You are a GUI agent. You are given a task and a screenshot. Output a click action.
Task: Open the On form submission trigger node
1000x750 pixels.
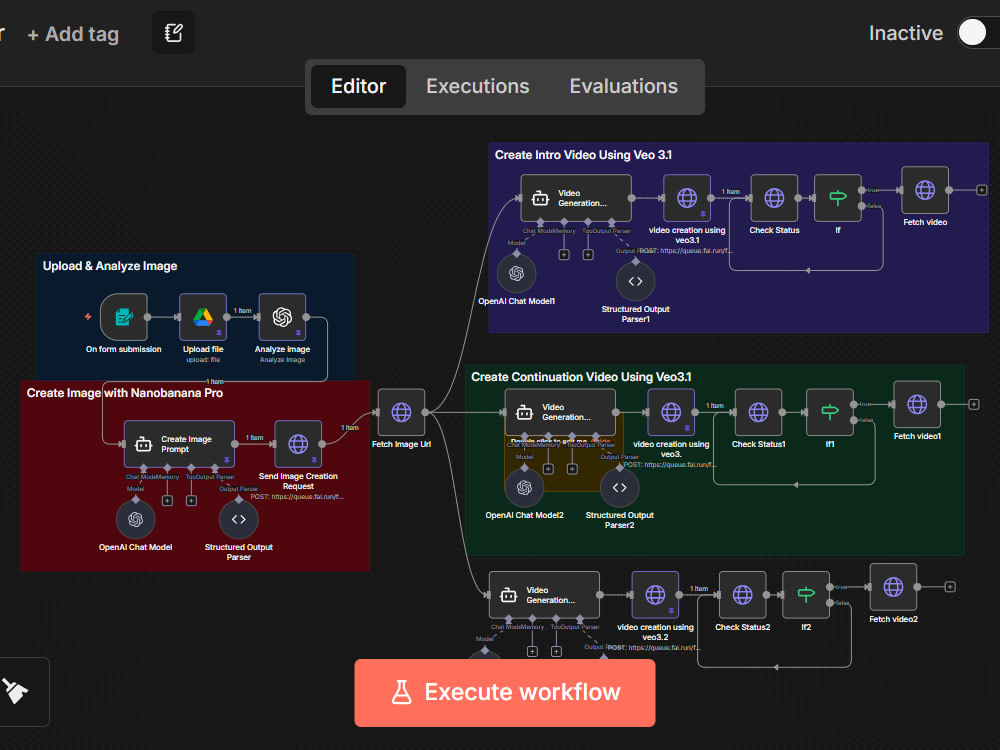point(124,317)
